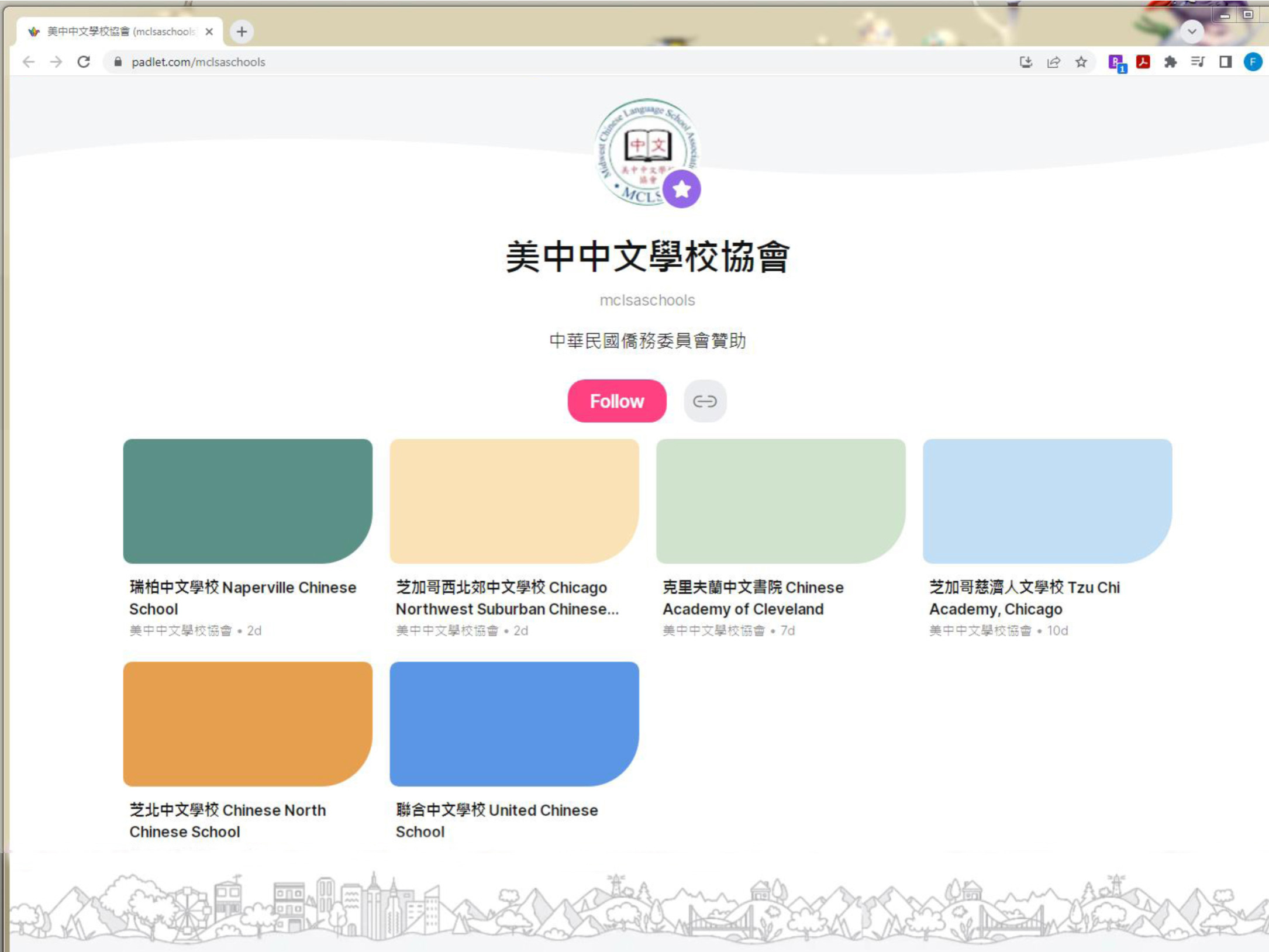The image size is (1269, 952).
Task: Bookmark this page with star icon
Action: (1081, 62)
